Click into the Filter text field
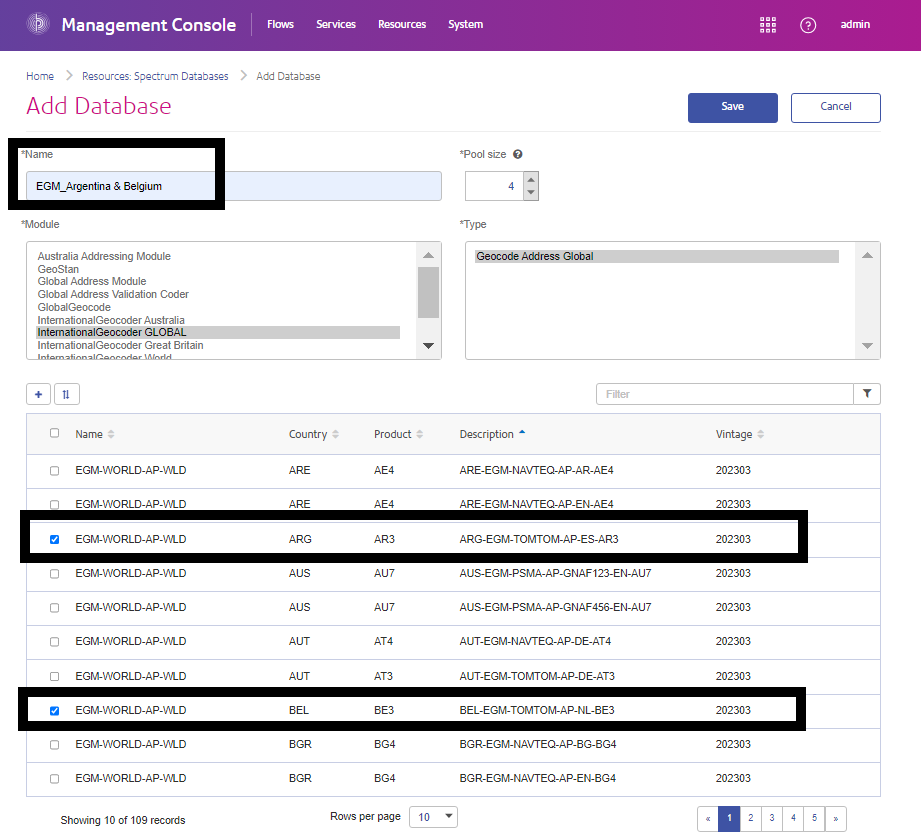Image resolution: width=921 pixels, height=837 pixels. [724, 394]
